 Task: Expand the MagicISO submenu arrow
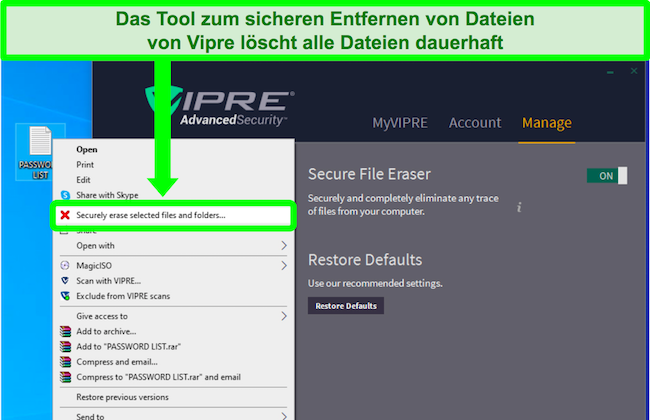pos(284,265)
